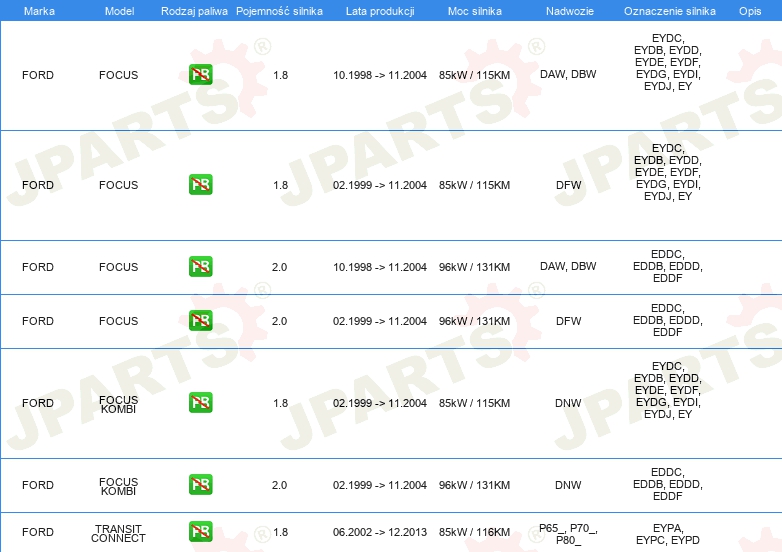Click DFW body in Focus 1.8 row
Image resolution: width=782 pixels, height=552 pixels.
pos(569,185)
